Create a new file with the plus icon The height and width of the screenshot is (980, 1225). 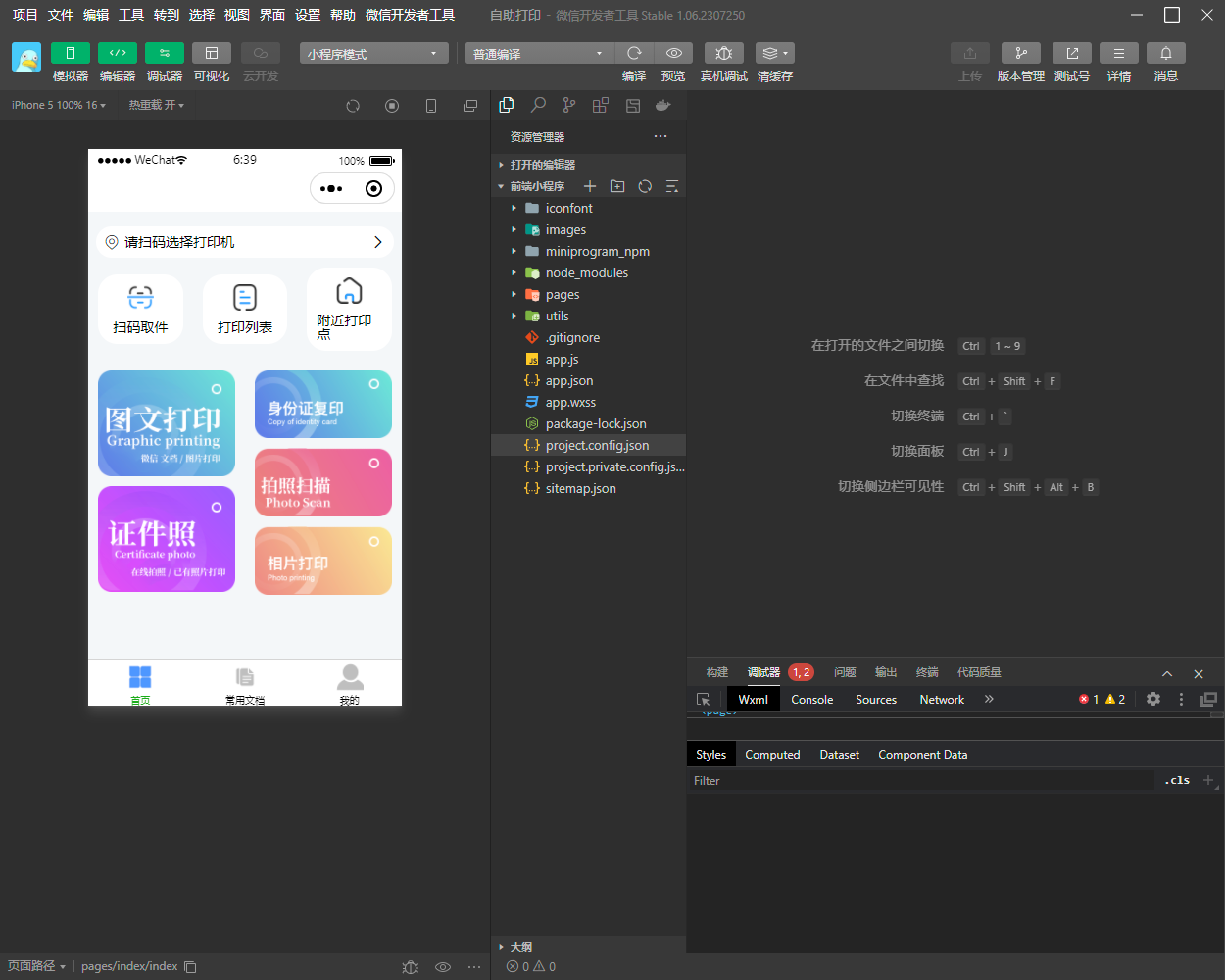pyautogui.click(x=588, y=185)
